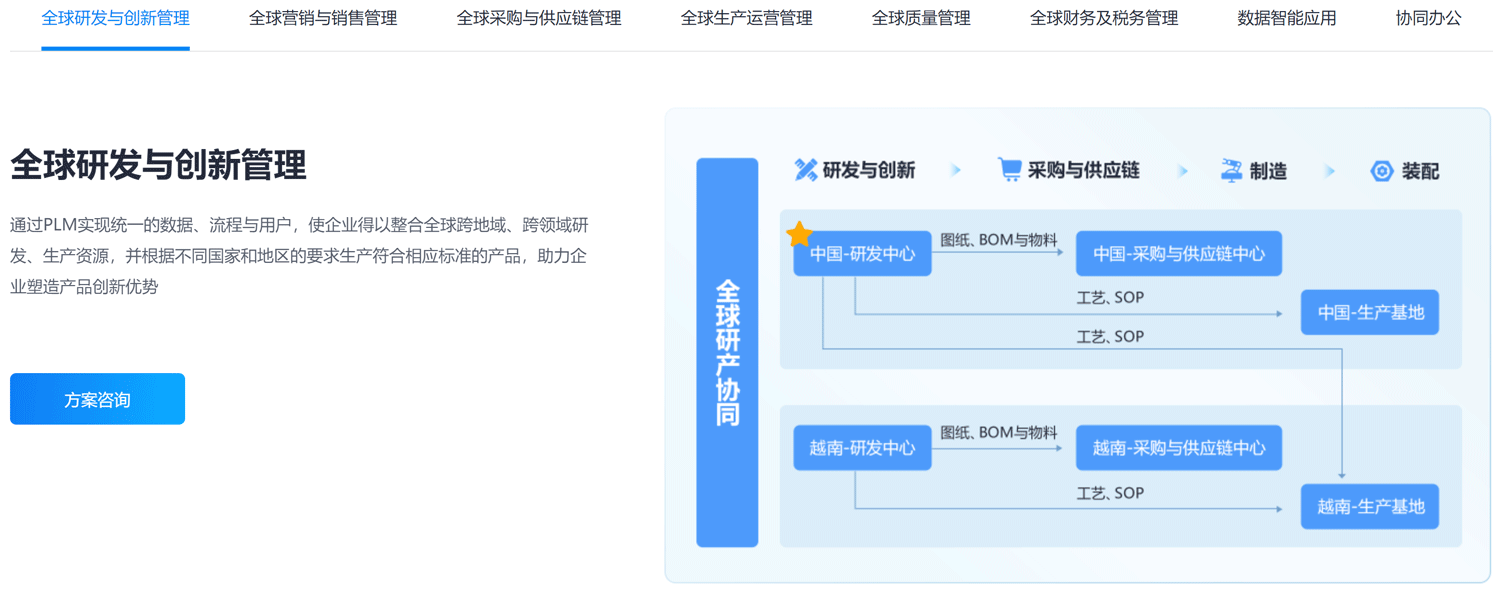Switch to 数据智能应用 tab
The height and width of the screenshot is (601, 1500).
[x=1286, y=18]
